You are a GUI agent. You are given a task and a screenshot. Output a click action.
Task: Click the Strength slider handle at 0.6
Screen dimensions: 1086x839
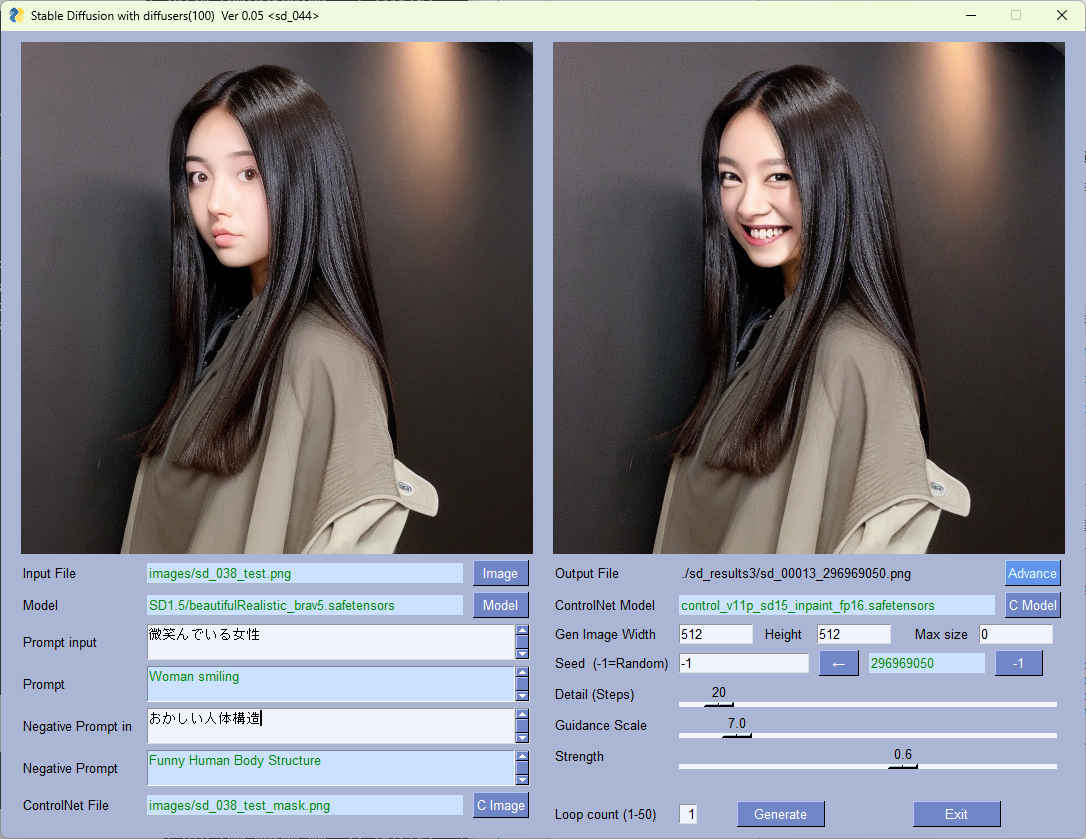(x=902, y=766)
